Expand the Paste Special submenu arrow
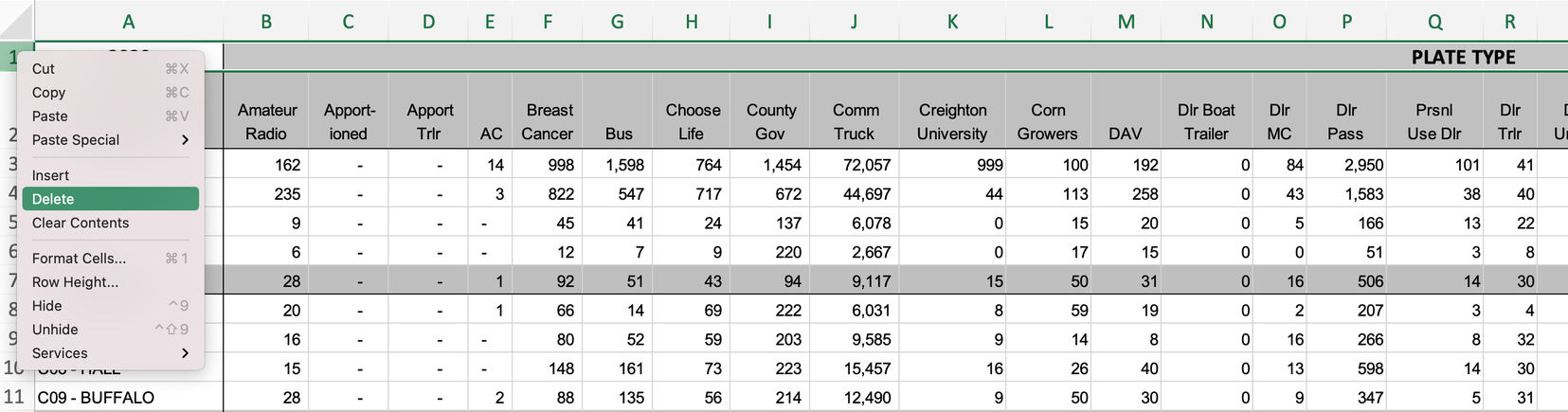Image resolution: width=1568 pixels, height=412 pixels. (185, 139)
